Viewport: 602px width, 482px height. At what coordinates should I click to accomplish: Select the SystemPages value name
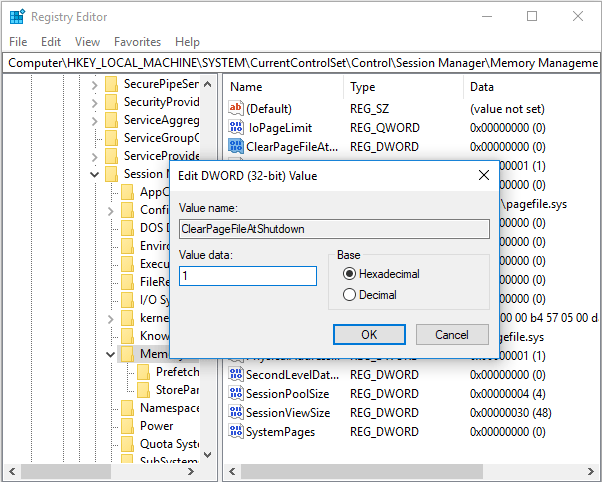click(280, 432)
